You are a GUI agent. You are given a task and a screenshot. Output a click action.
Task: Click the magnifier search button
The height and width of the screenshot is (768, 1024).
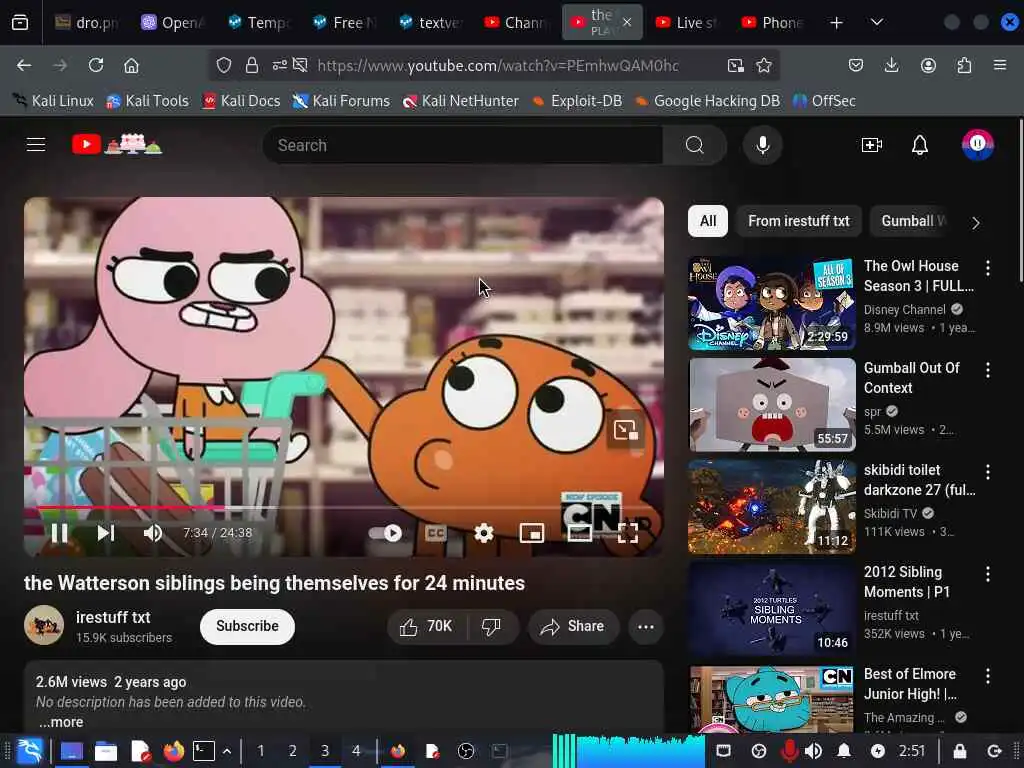(695, 145)
